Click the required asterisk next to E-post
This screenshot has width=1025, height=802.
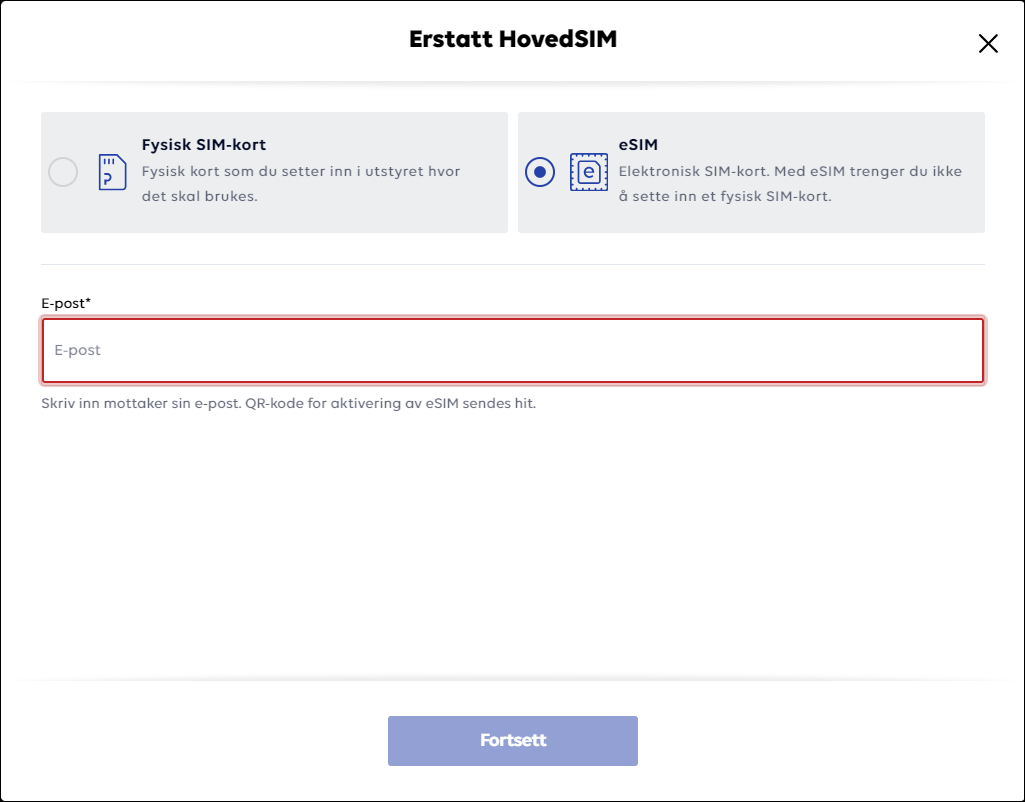[x=88, y=301]
